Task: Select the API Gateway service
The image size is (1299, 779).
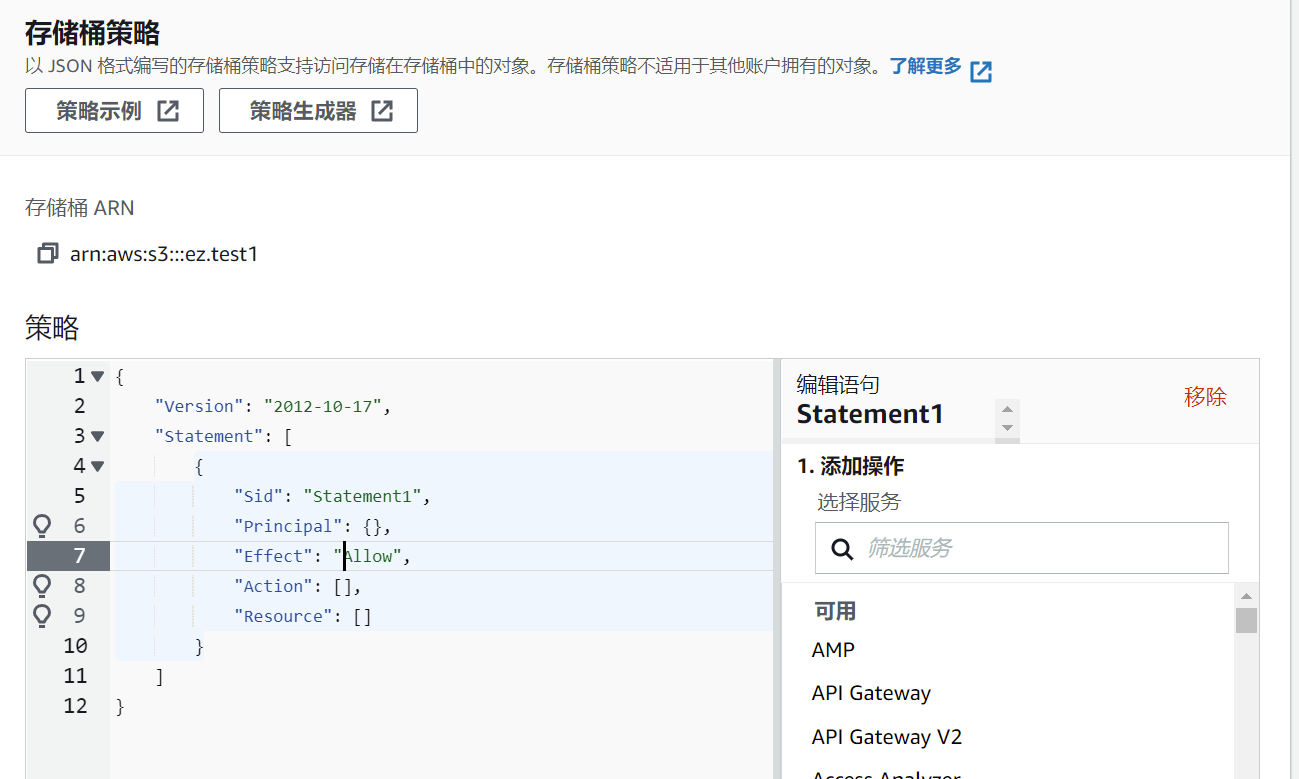Action: click(x=871, y=693)
